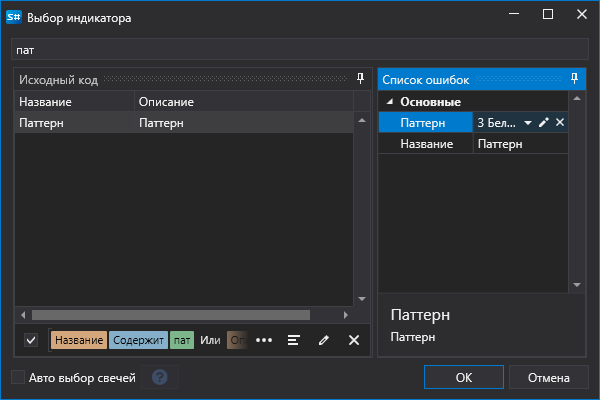Remove the filter with the X icon
Screen dimensions: 600x400
pos(354,340)
